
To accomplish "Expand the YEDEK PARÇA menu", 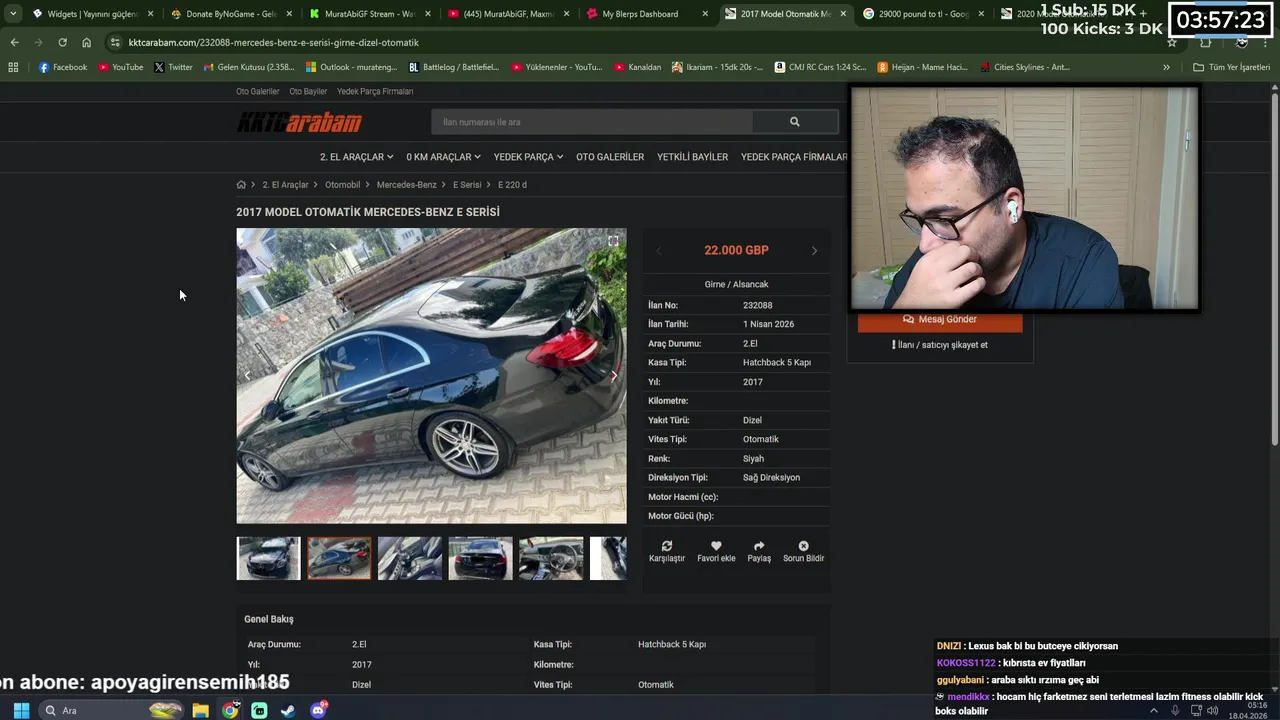I will coord(528,157).
